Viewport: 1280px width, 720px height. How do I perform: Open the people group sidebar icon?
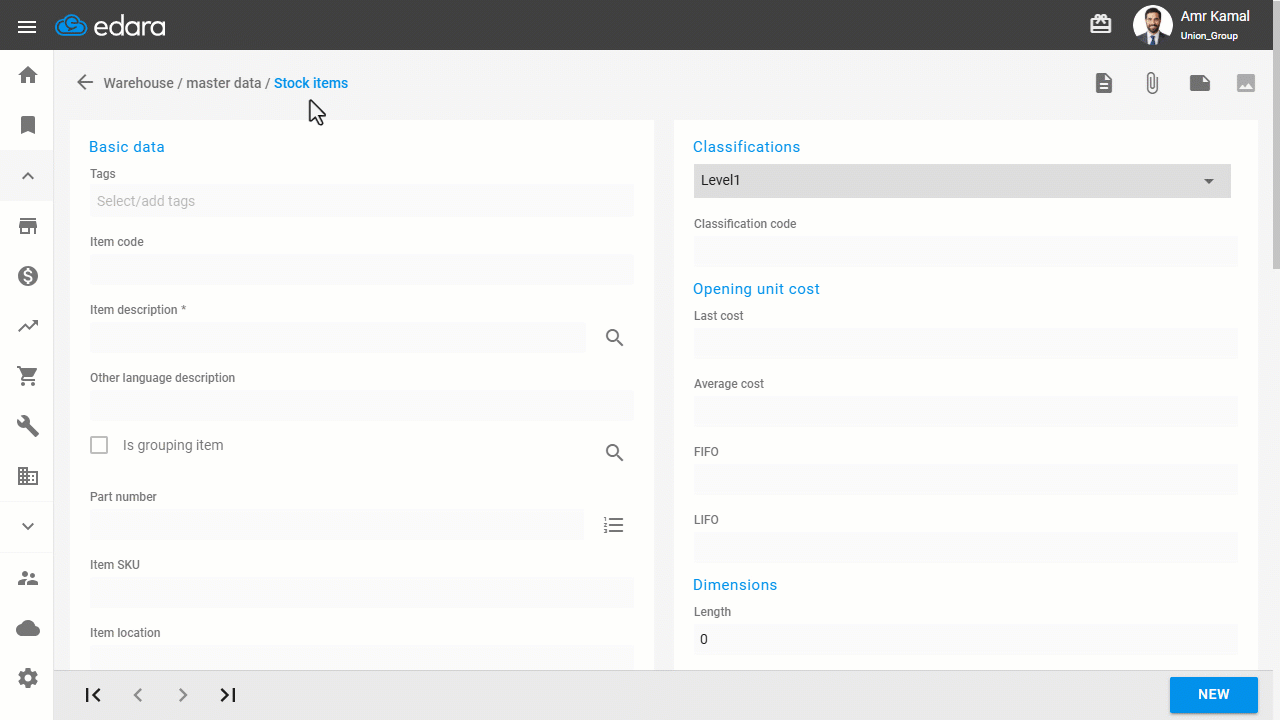click(x=28, y=578)
